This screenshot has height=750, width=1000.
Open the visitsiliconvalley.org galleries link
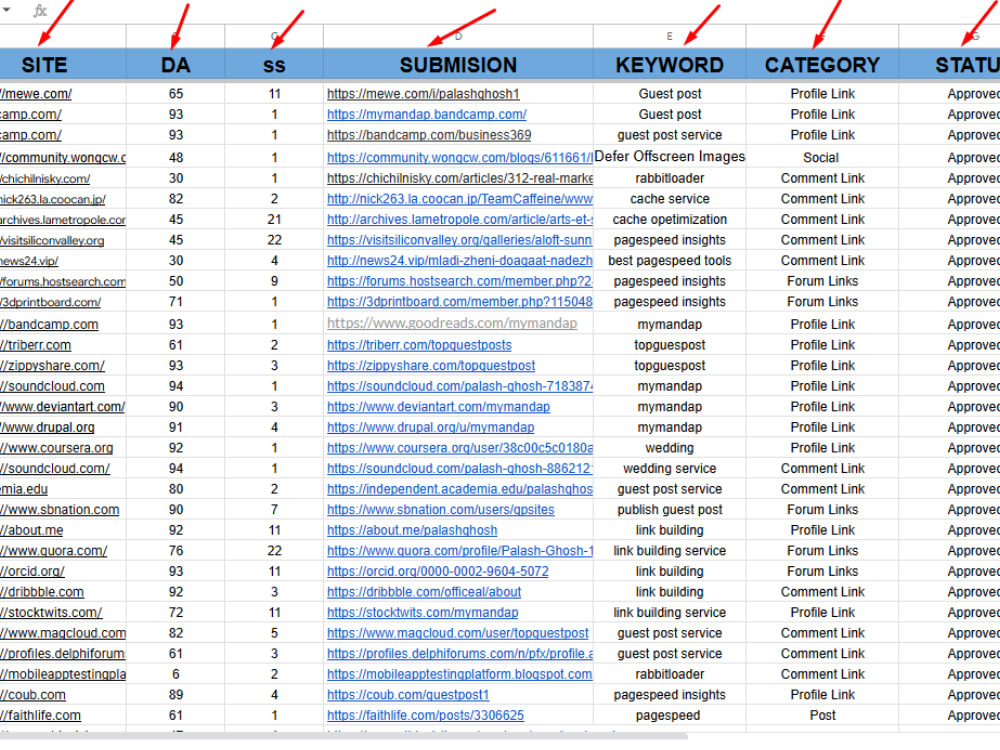[460, 240]
